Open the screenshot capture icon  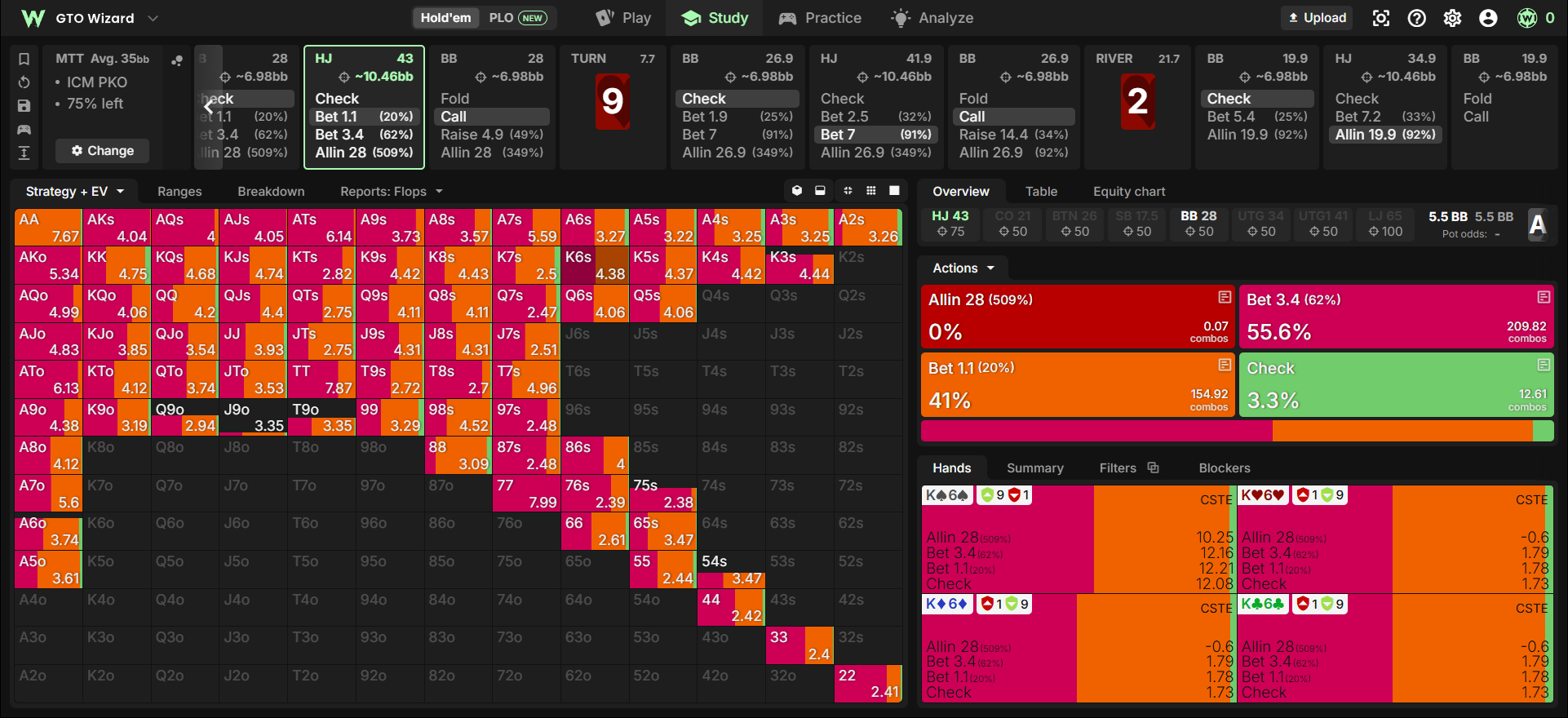point(1380,18)
